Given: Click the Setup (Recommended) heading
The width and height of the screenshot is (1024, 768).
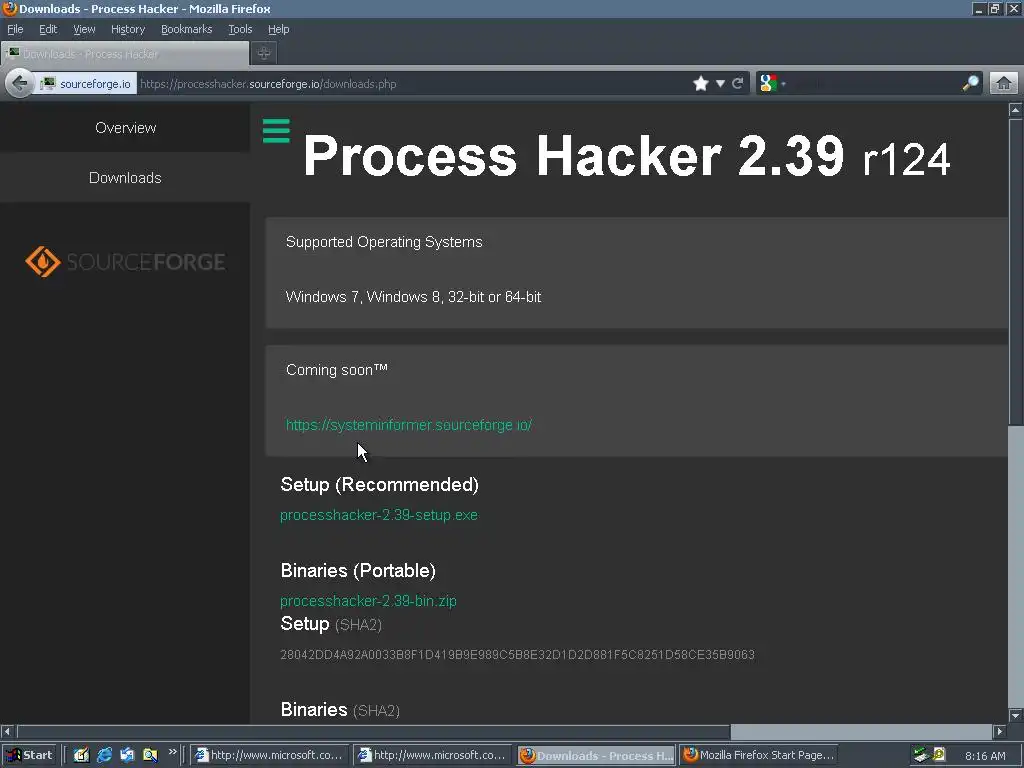Looking at the screenshot, I should pos(379,485).
